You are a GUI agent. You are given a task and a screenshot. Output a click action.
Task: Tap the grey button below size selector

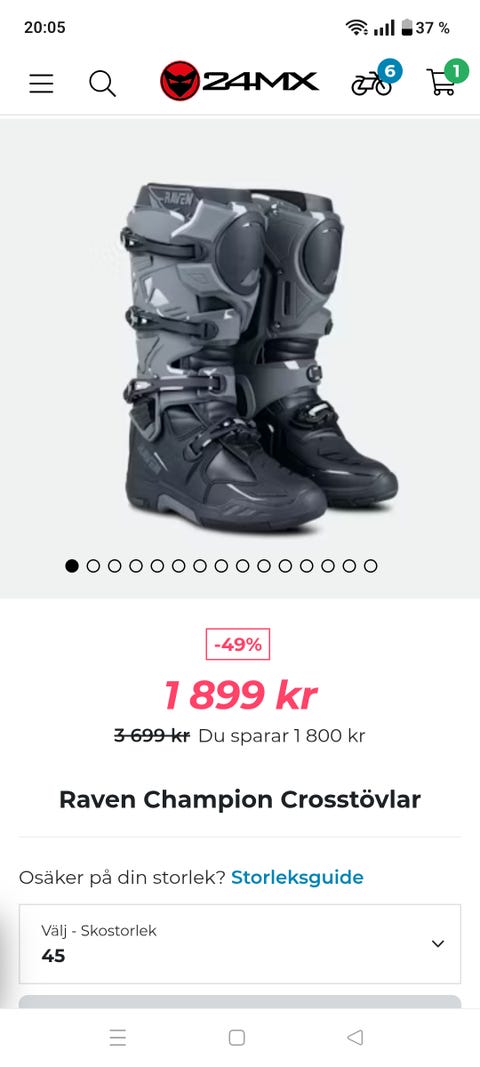click(x=240, y=1001)
